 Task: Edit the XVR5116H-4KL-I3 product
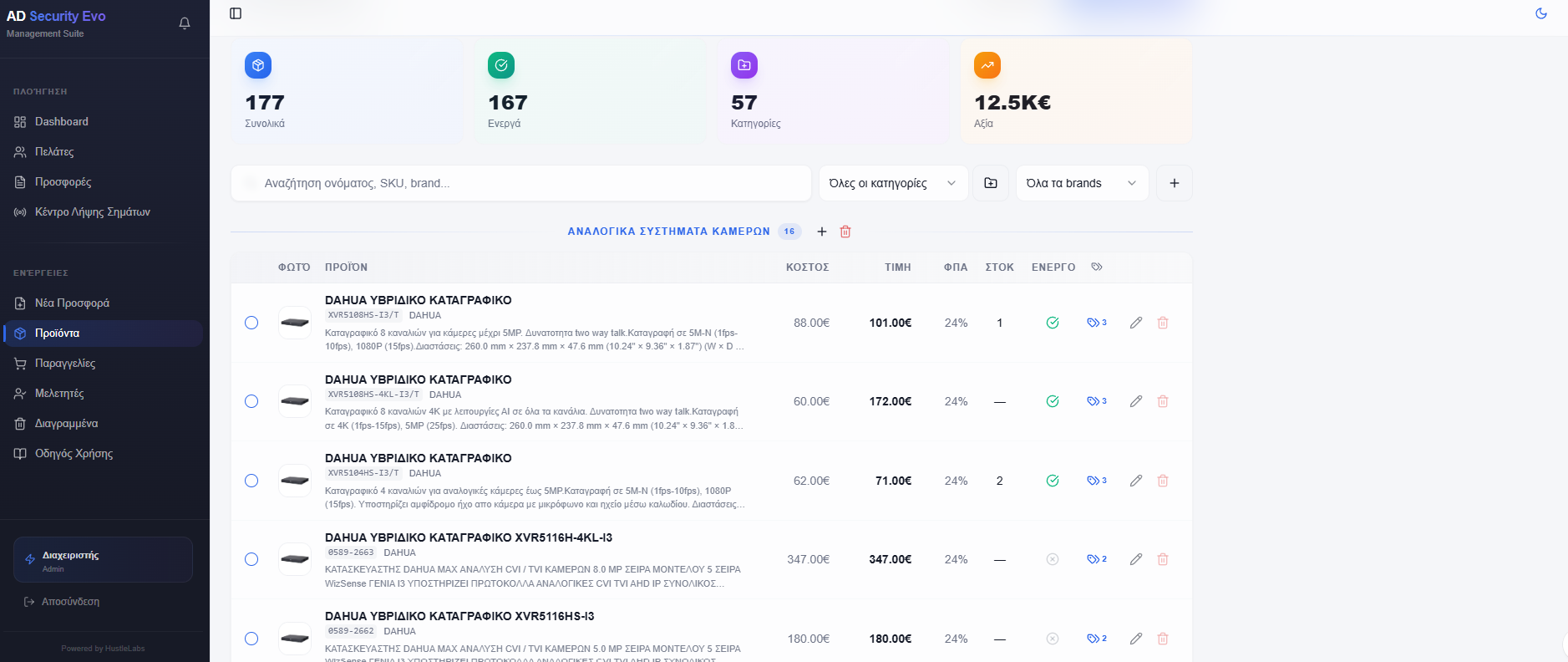[1136, 559]
